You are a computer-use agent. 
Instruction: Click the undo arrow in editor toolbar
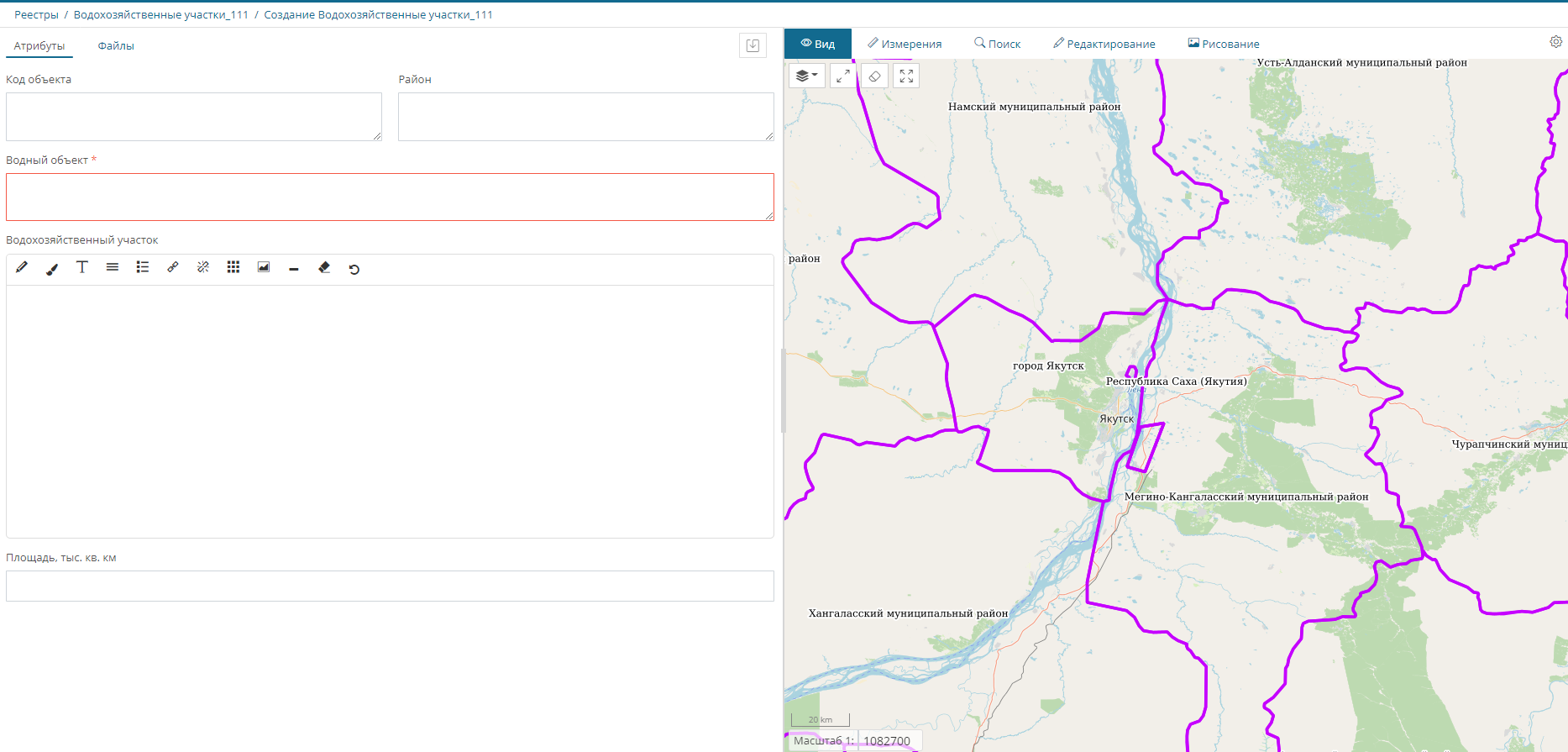354,269
